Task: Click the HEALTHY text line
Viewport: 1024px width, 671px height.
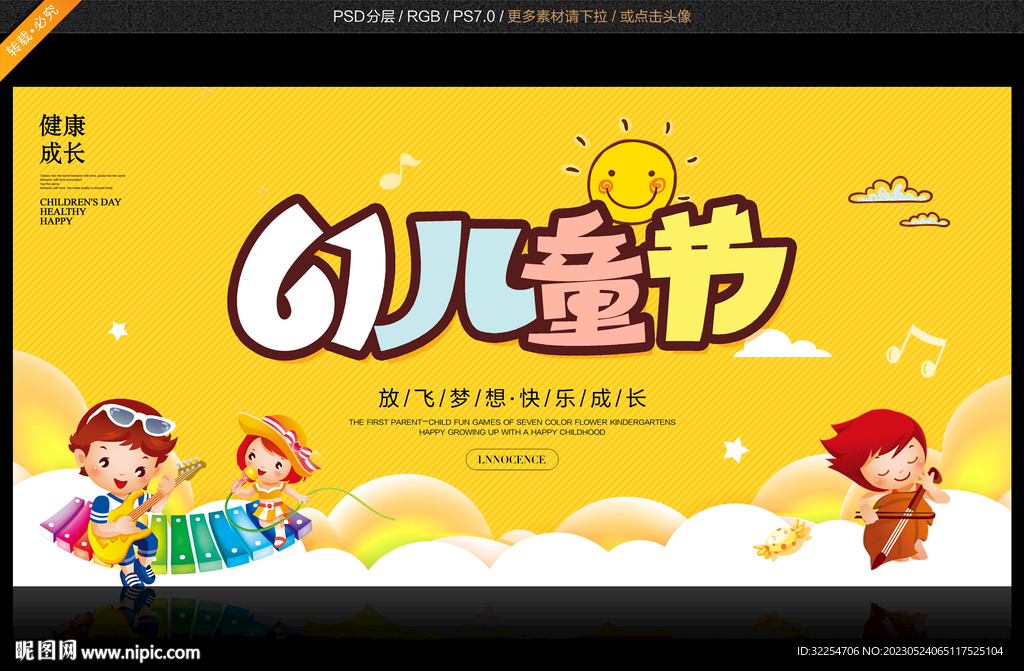Action: pos(63,212)
